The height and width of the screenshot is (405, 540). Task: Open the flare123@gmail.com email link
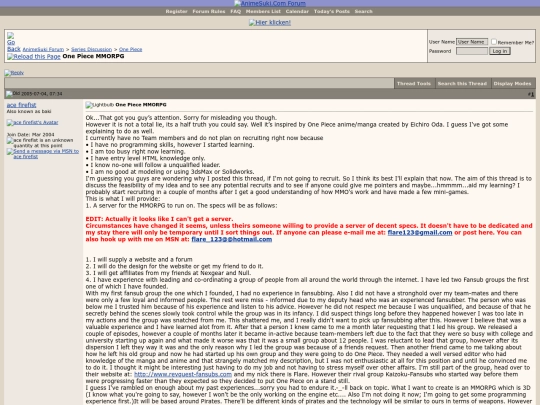point(420,232)
